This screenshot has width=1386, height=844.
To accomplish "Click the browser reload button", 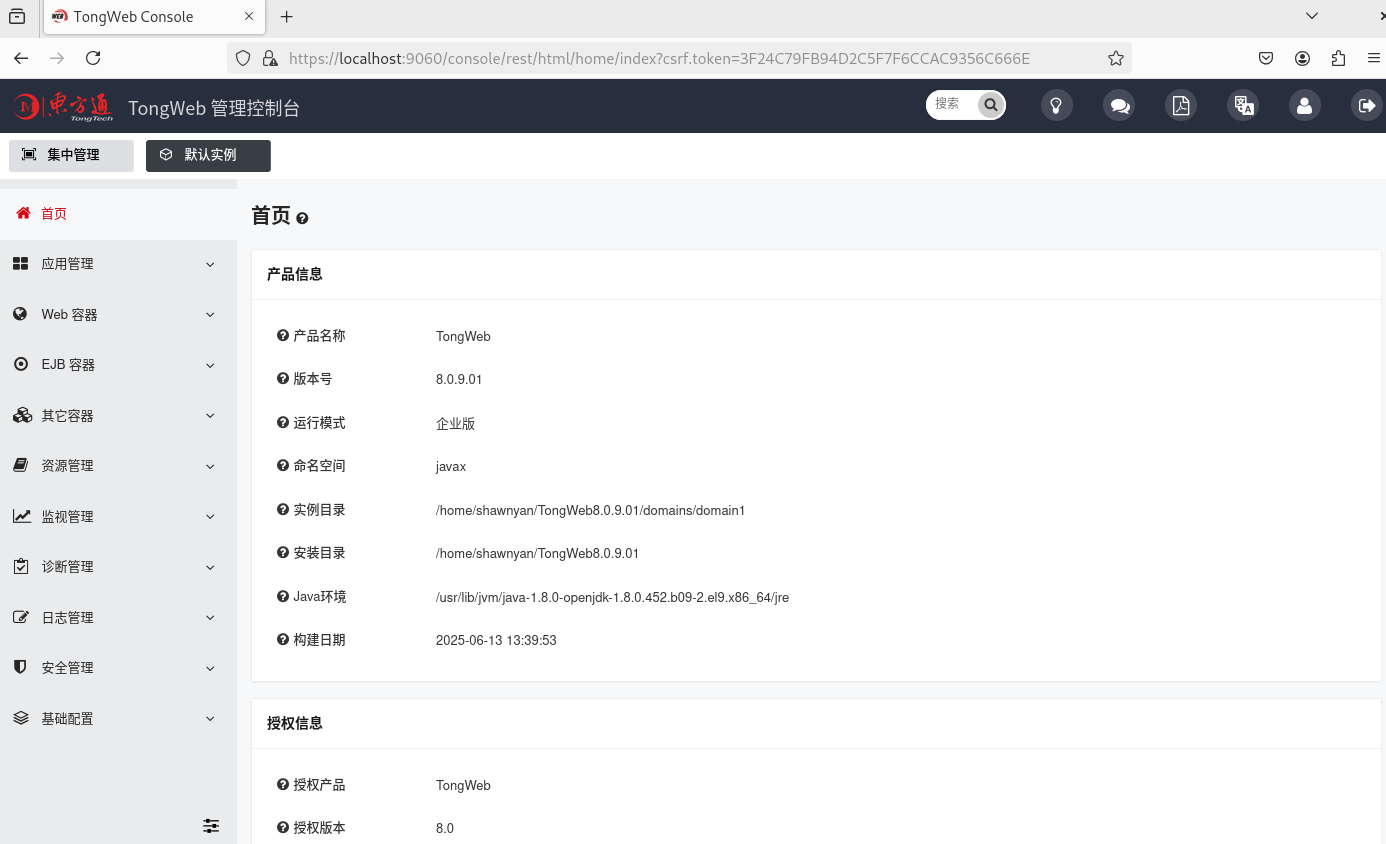I will pyautogui.click(x=93, y=58).
